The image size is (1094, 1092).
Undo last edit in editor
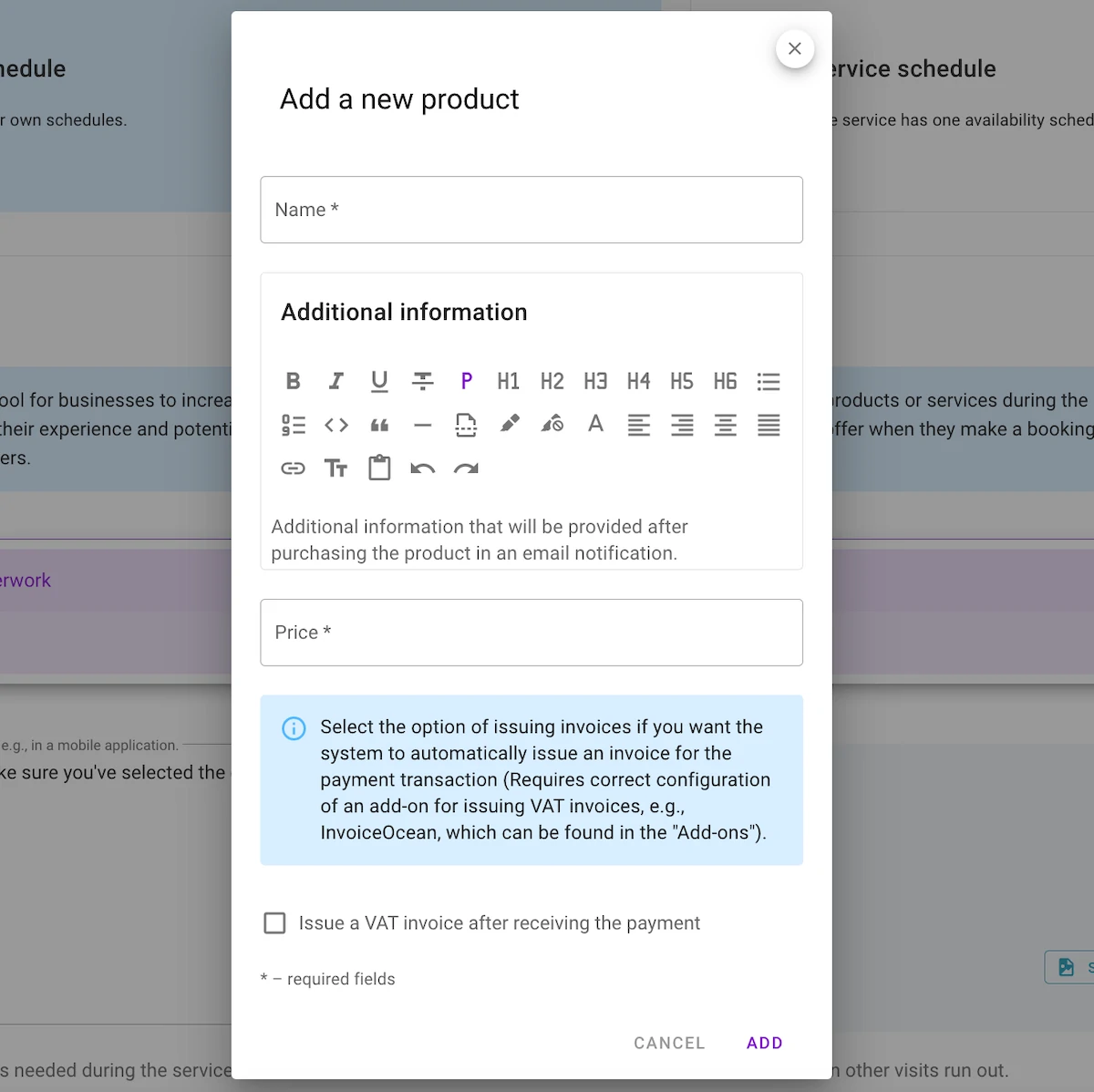click(x=423, y=469)
